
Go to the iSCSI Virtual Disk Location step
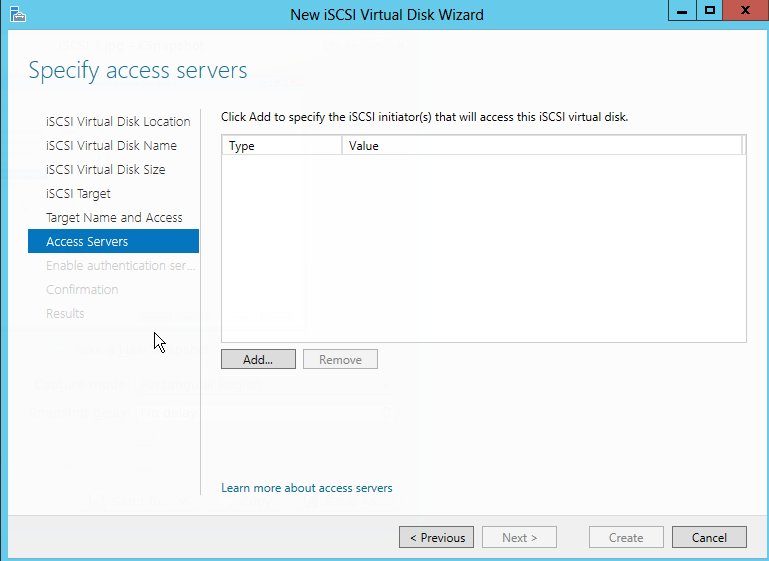pyautogui.click(x=118, y=121)
